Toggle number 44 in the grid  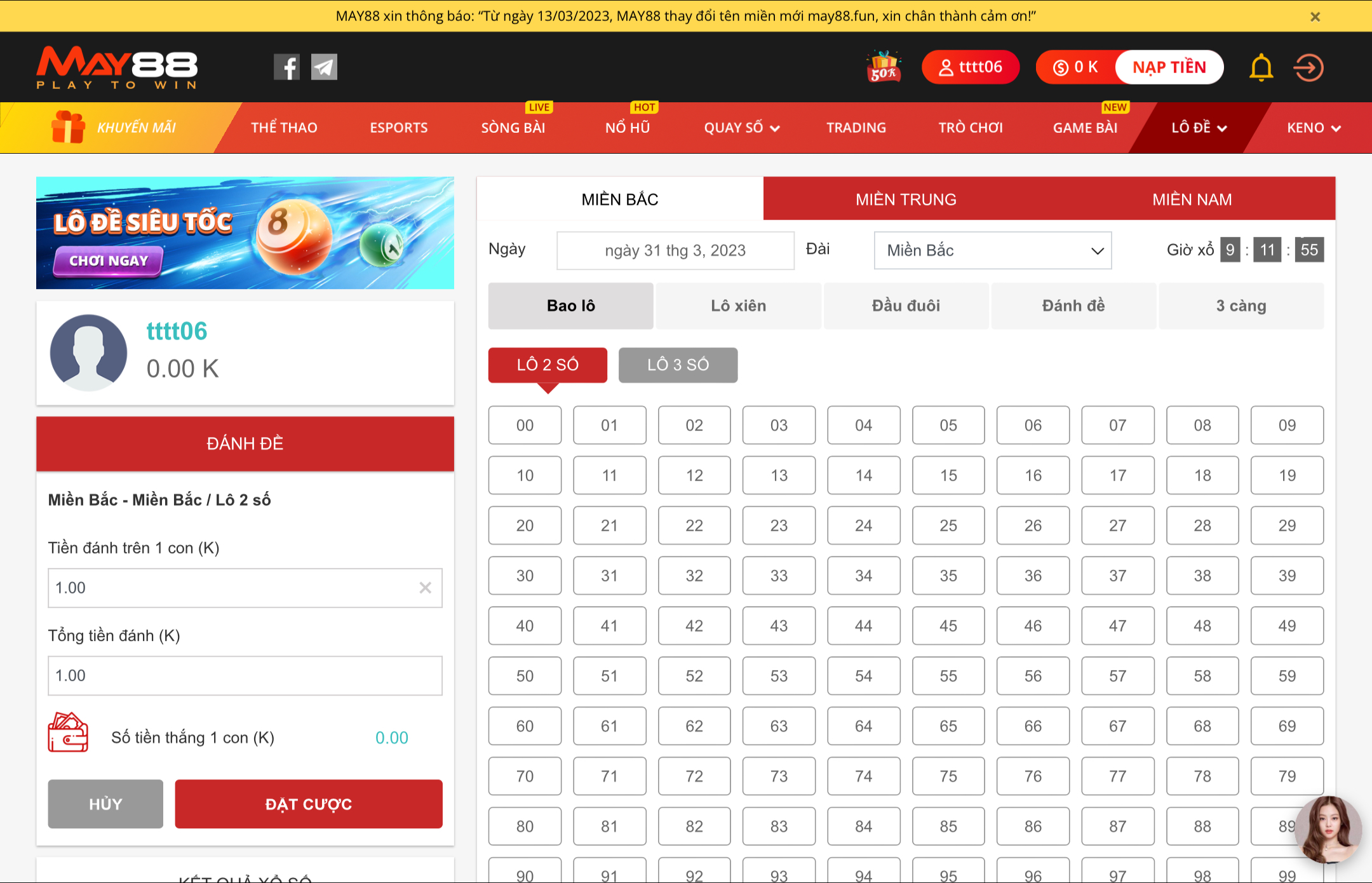pos(864,626)
